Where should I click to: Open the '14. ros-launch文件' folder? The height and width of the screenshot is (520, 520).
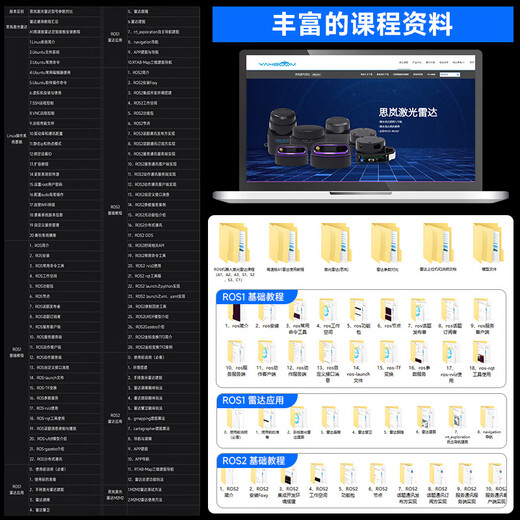(358, 361)
